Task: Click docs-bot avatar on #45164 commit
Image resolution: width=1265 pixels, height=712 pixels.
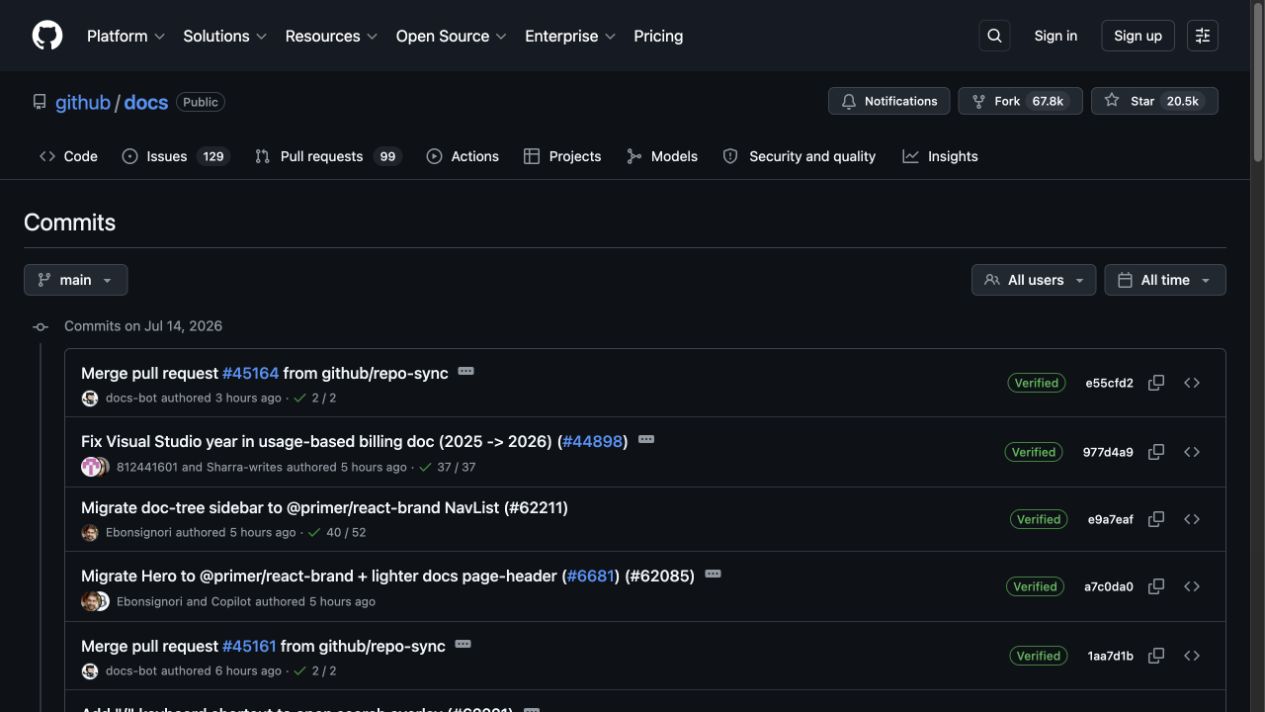Action: point(90,398)
